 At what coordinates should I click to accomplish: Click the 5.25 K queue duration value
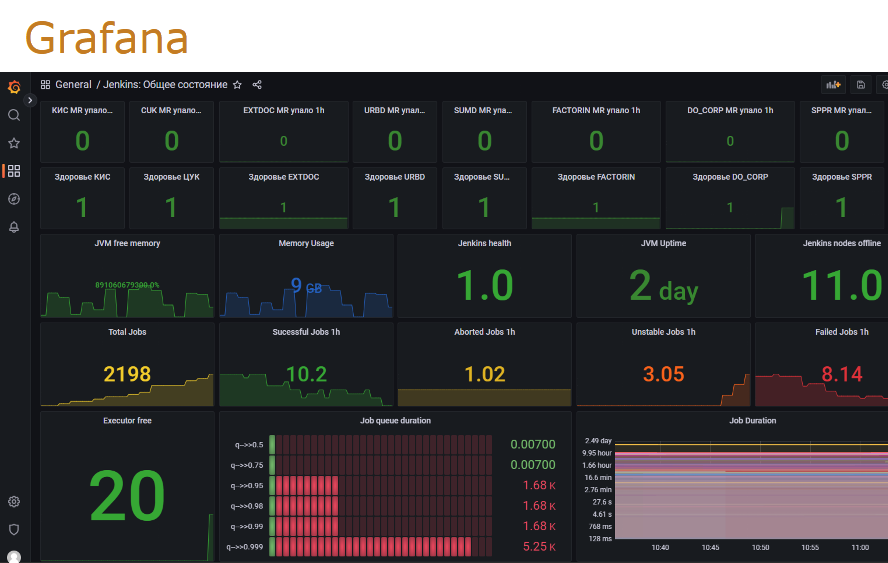(539, 547)
